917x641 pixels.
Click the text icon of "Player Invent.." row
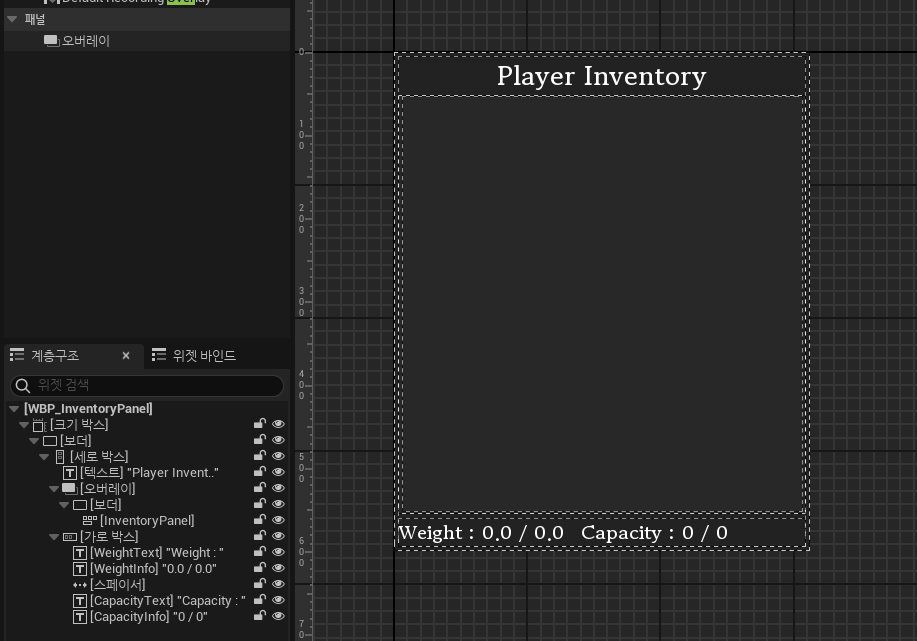(x=70, y=473)
